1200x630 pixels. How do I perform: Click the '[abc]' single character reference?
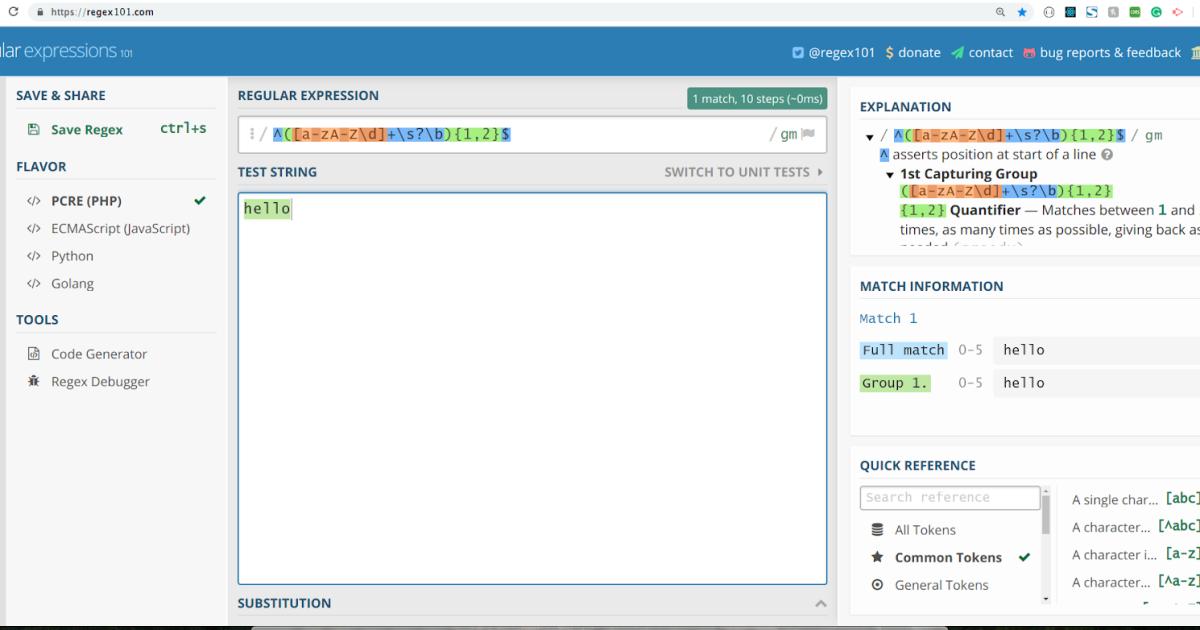pyautogui.click(x=1135, y=499)
